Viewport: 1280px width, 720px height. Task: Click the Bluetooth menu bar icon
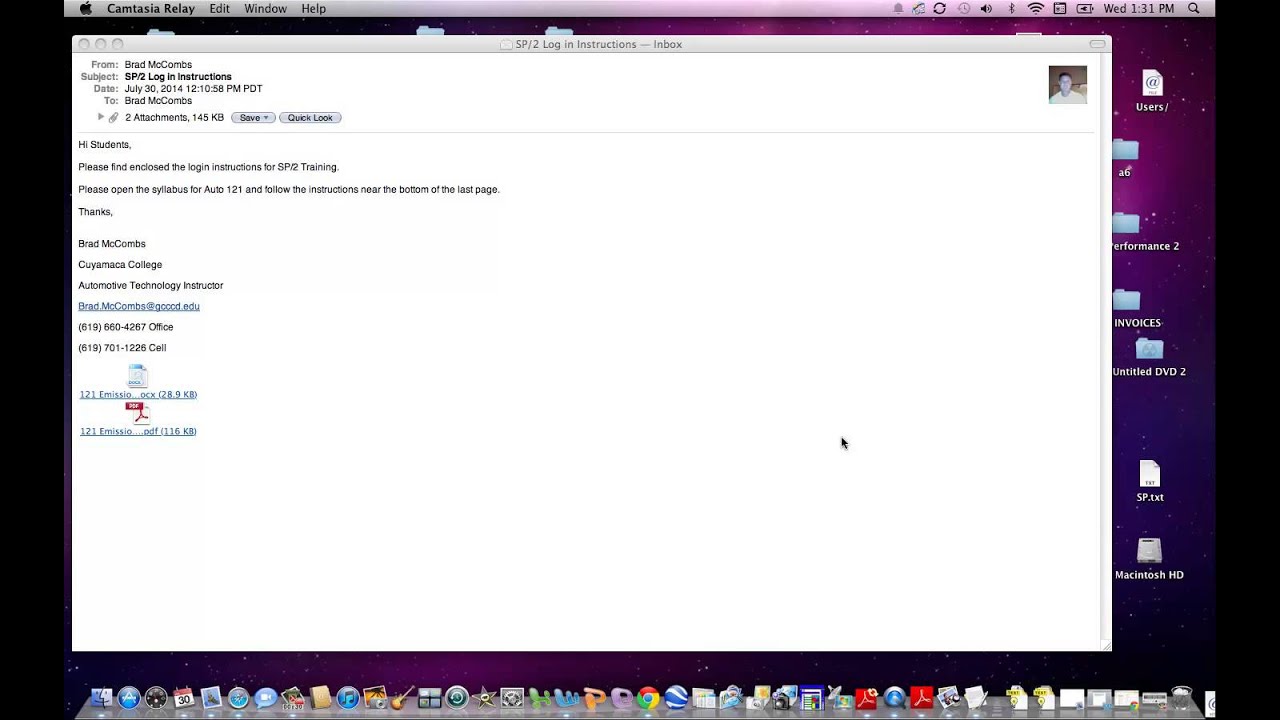pyautogui.click(x=1011, y=8)
